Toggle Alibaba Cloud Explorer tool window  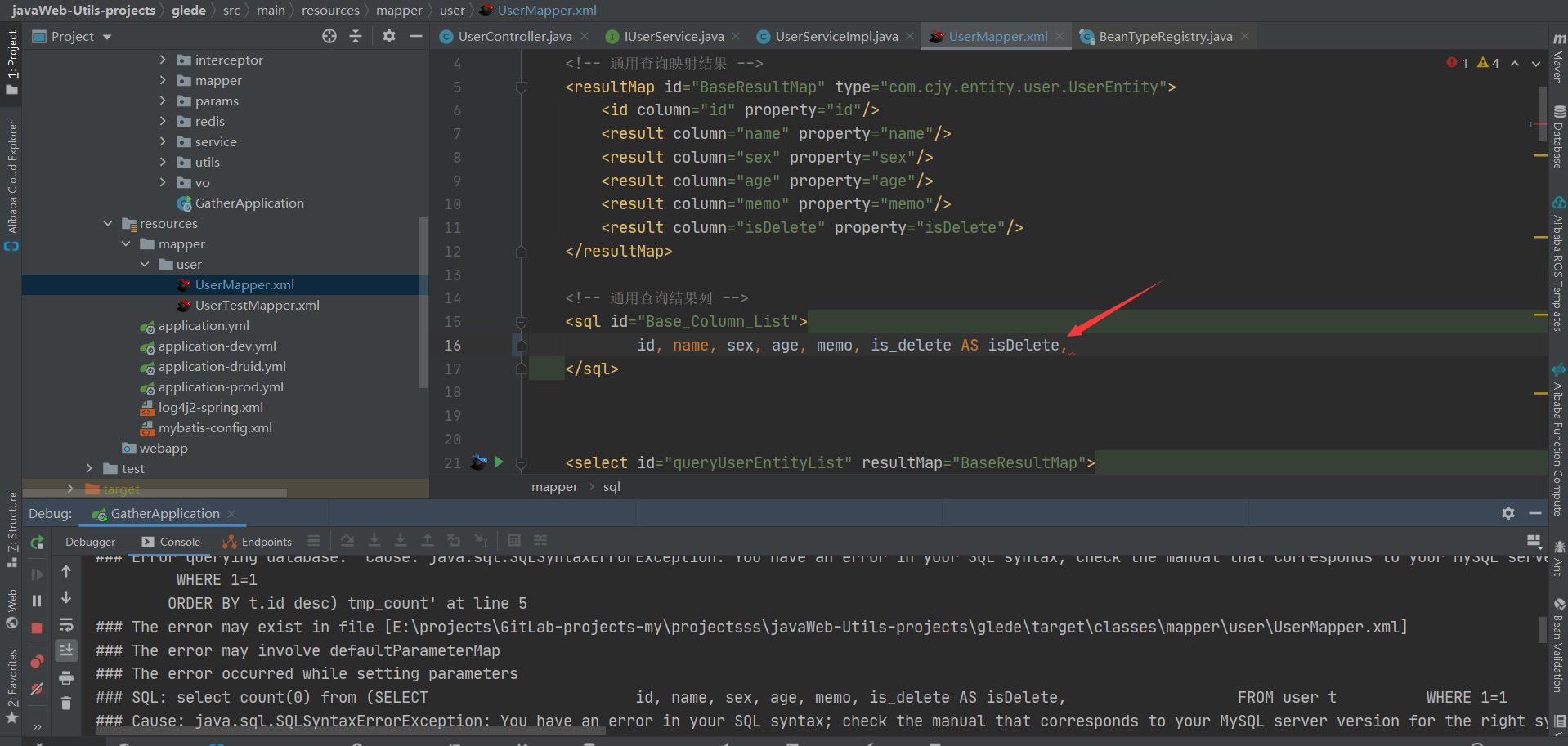pyautogui.click(x=11, y=185)
